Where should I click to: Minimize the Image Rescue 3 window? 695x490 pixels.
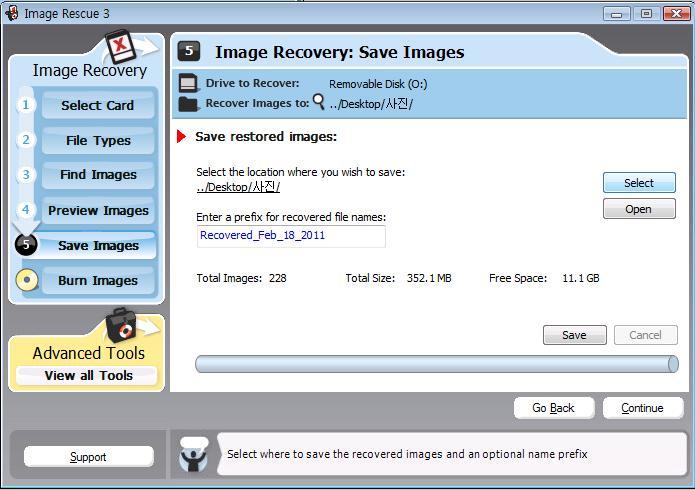616,14
